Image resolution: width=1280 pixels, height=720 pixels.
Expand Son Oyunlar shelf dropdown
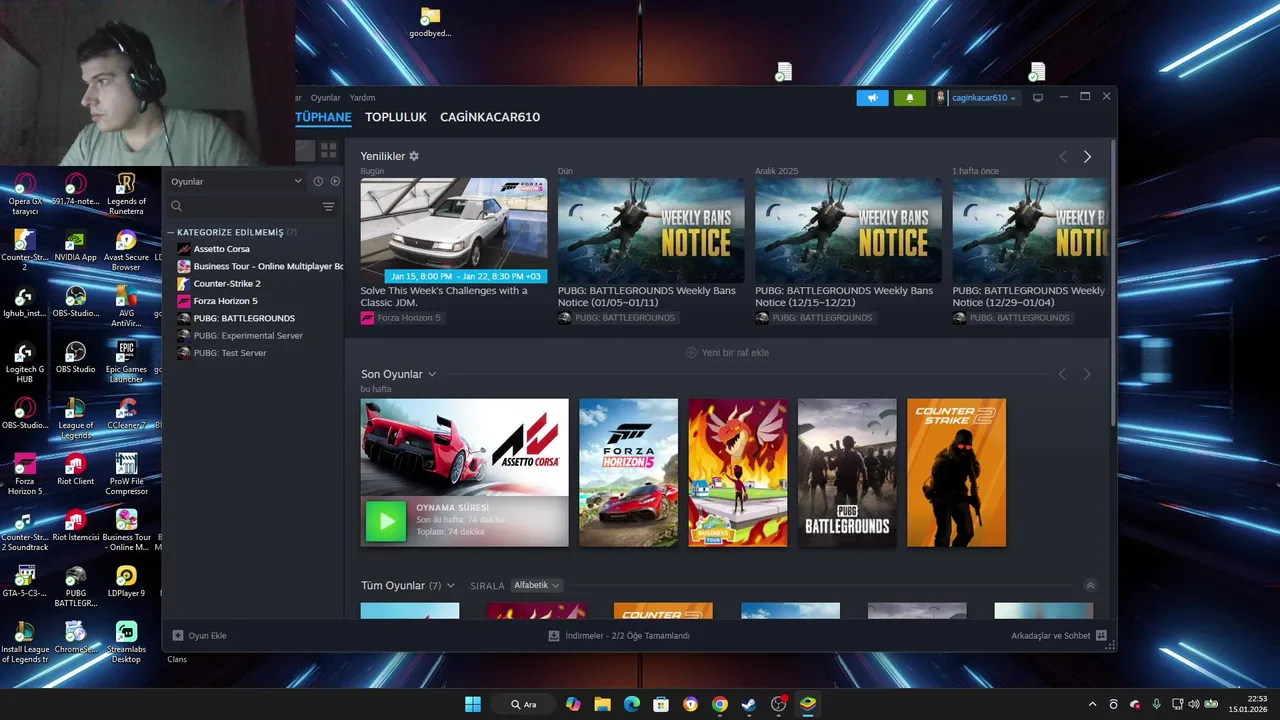pos(432,374)
